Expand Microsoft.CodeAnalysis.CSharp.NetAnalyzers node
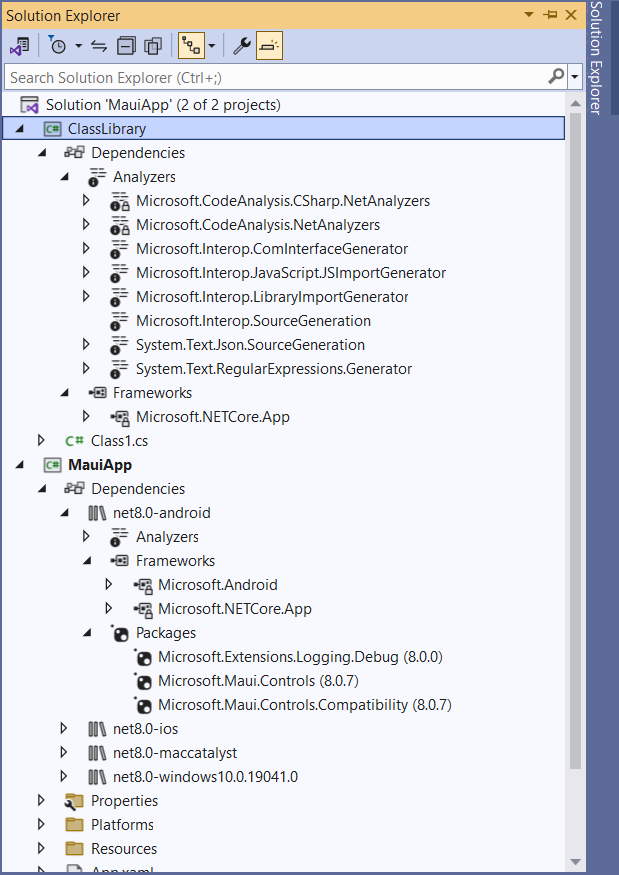The height and width of the screenshot is (875, 619). [86, 200]
